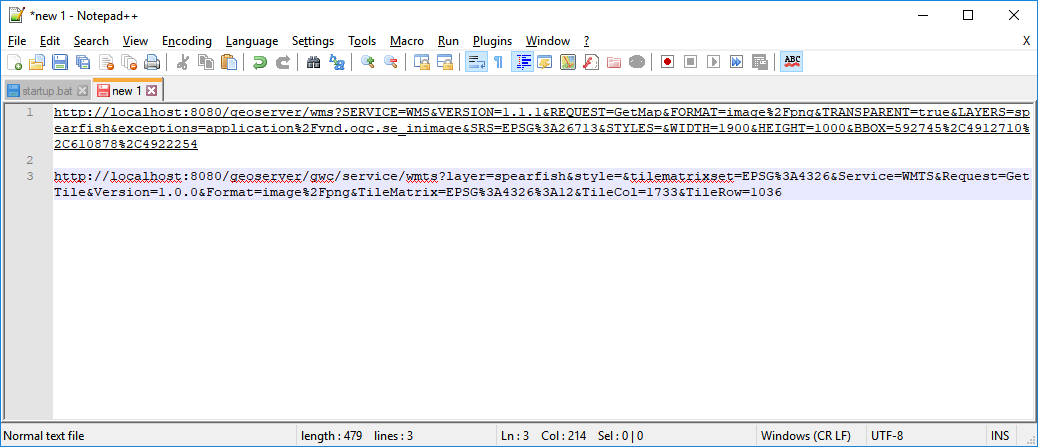Click the INS insert mode indicator
The height and width of the screenshot is (447, 1038).
pyautogui.click(x=1000, y=436)
